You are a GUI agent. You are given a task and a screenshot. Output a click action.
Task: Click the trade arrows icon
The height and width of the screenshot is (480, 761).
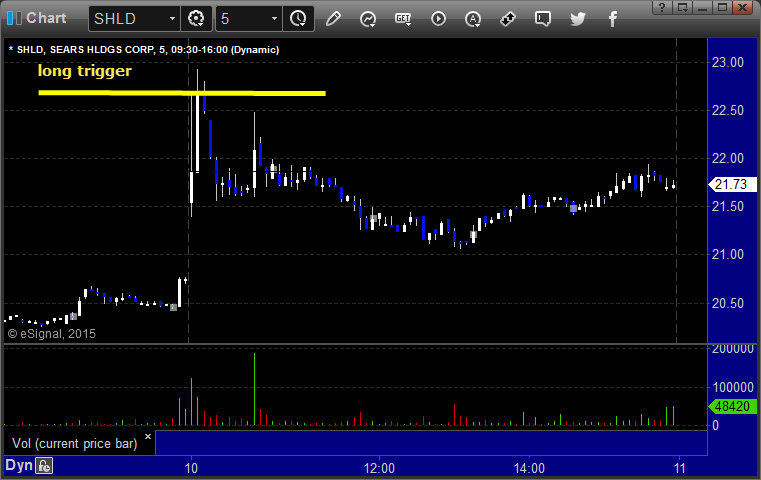508,19
